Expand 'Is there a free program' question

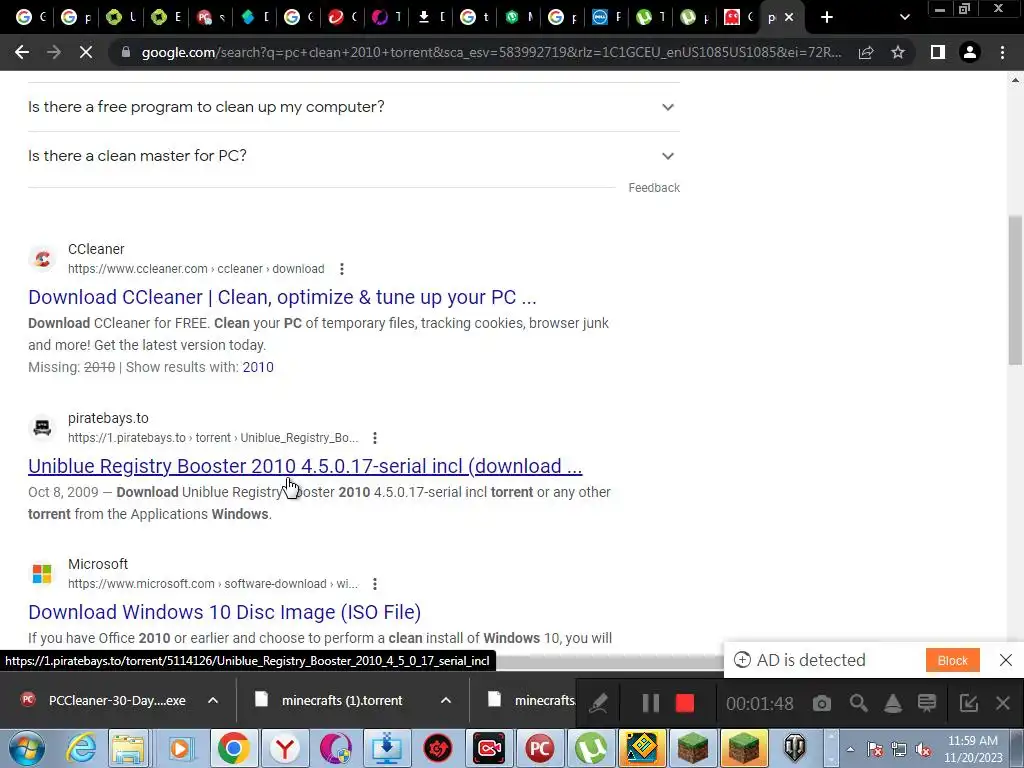(354, 106)
